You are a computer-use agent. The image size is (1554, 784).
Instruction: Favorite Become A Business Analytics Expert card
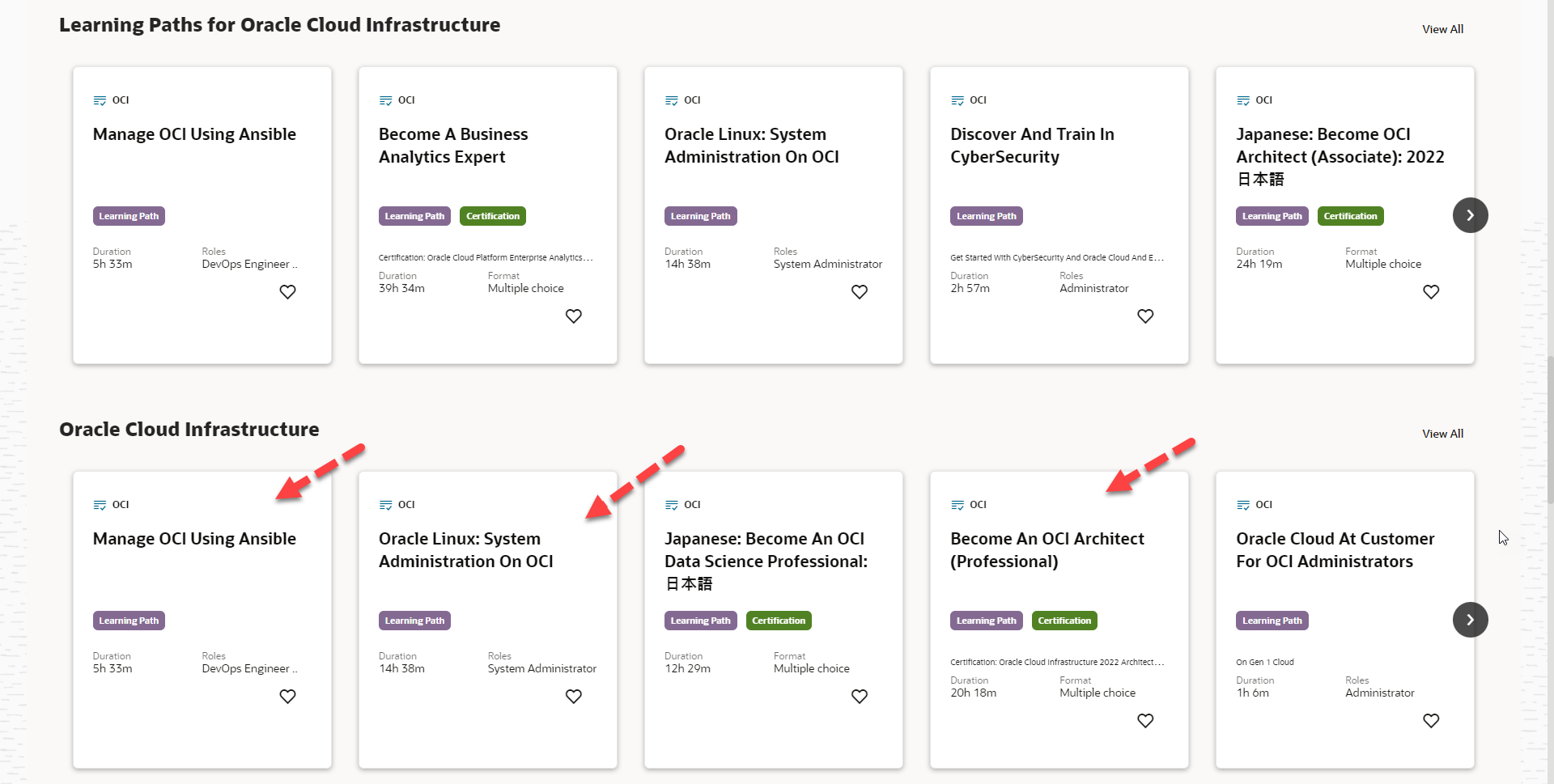click(x=573, y=316)
